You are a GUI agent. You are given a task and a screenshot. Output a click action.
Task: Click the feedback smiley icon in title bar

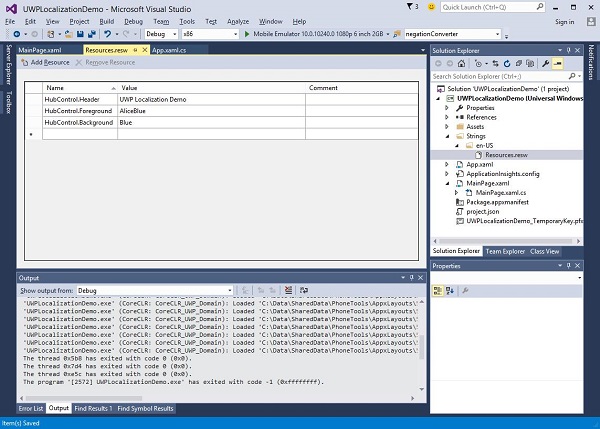coord(432,7)
